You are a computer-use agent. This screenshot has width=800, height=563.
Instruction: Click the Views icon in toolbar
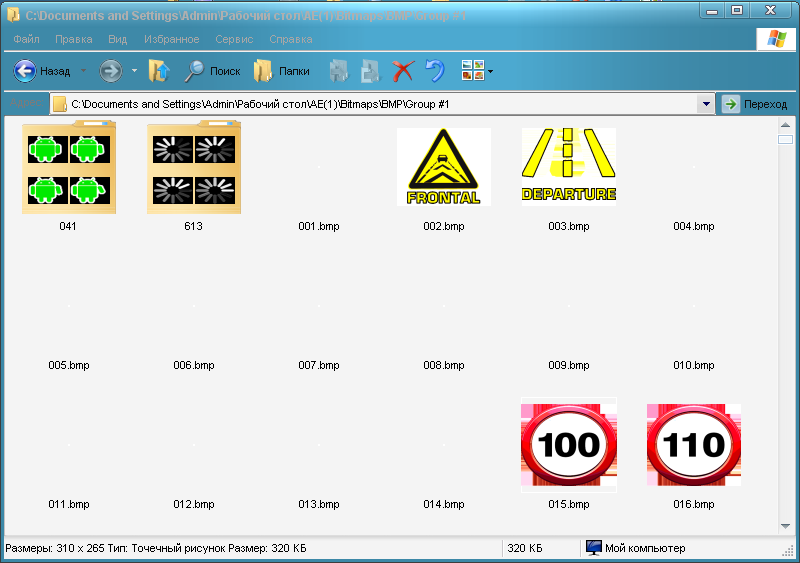point(472,71)
